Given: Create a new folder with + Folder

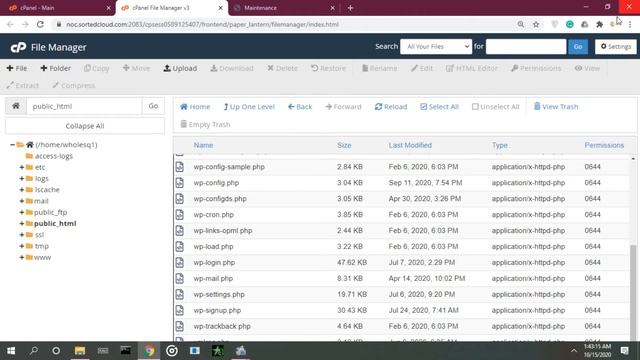Looking at the screenshot, I should tap(56, 68).
